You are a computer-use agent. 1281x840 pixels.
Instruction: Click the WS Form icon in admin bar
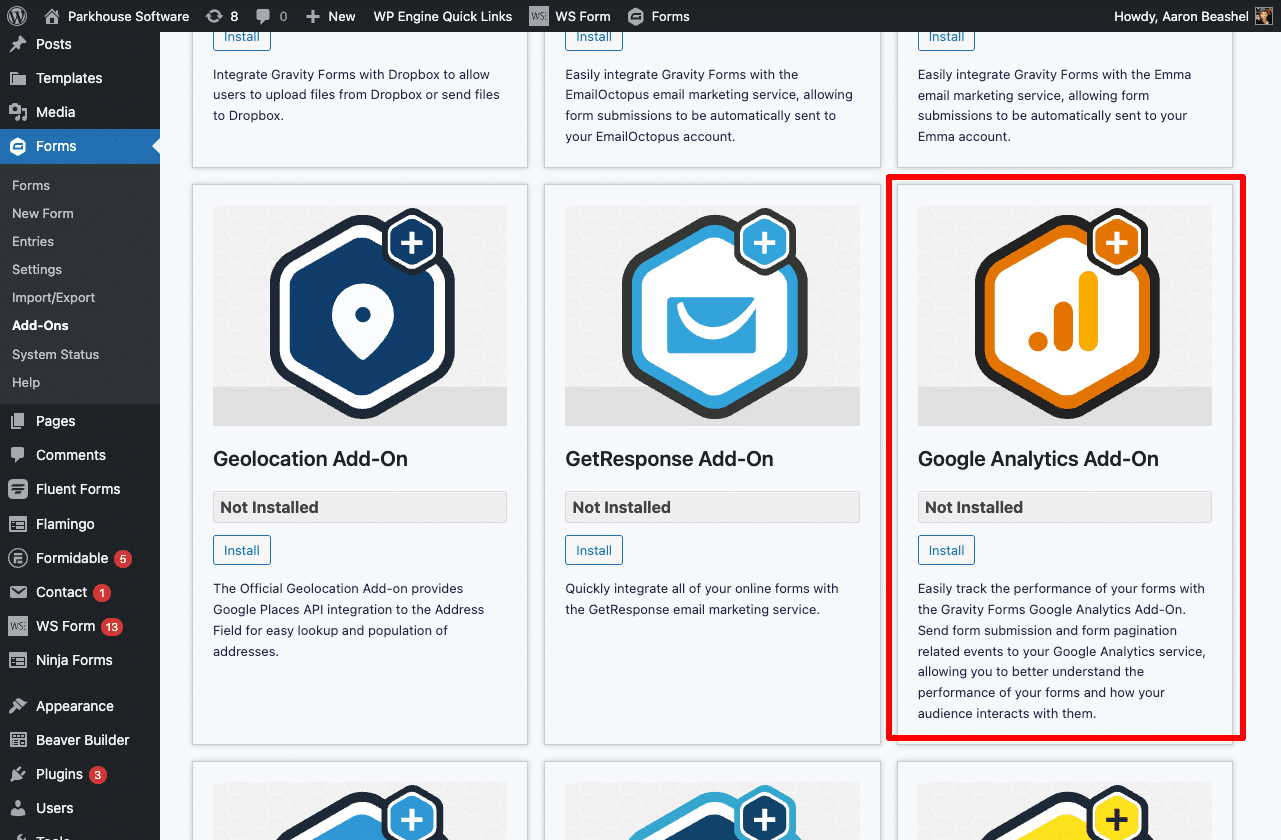[x=539, y=16]
